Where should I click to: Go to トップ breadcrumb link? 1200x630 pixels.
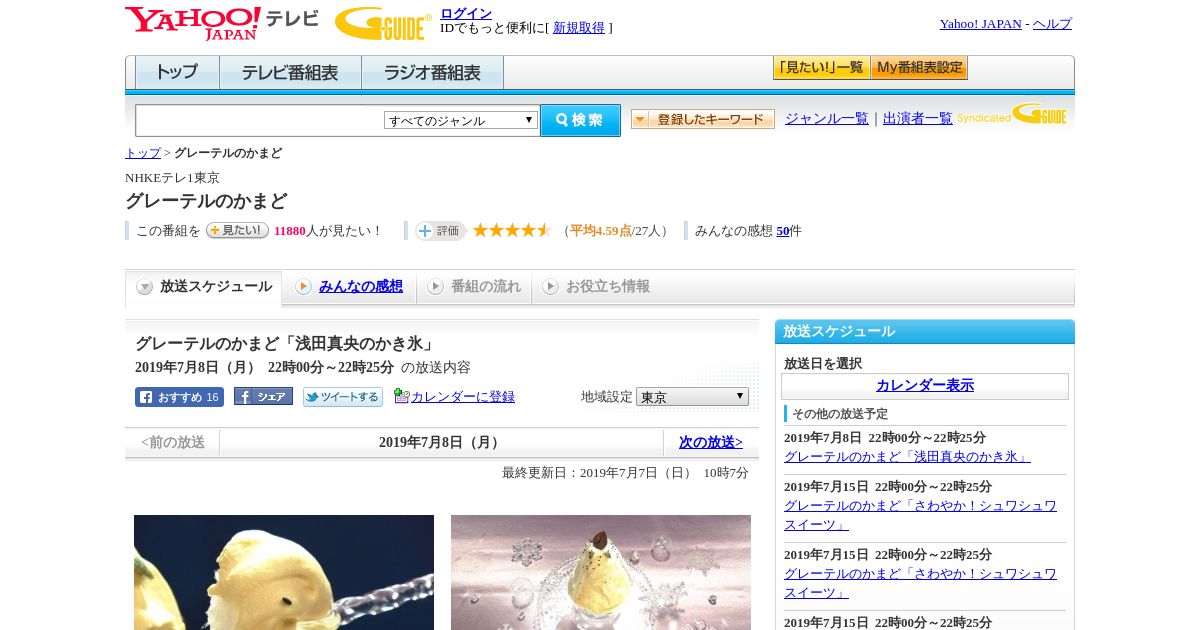point(143,153)
